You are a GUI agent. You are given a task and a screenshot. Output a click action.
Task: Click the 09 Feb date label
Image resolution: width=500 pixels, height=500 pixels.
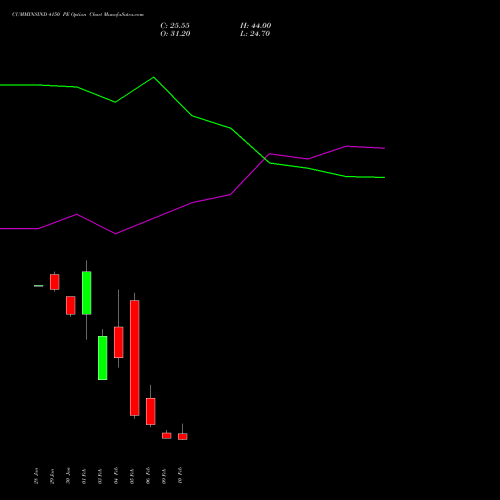(x=164, y=476)
